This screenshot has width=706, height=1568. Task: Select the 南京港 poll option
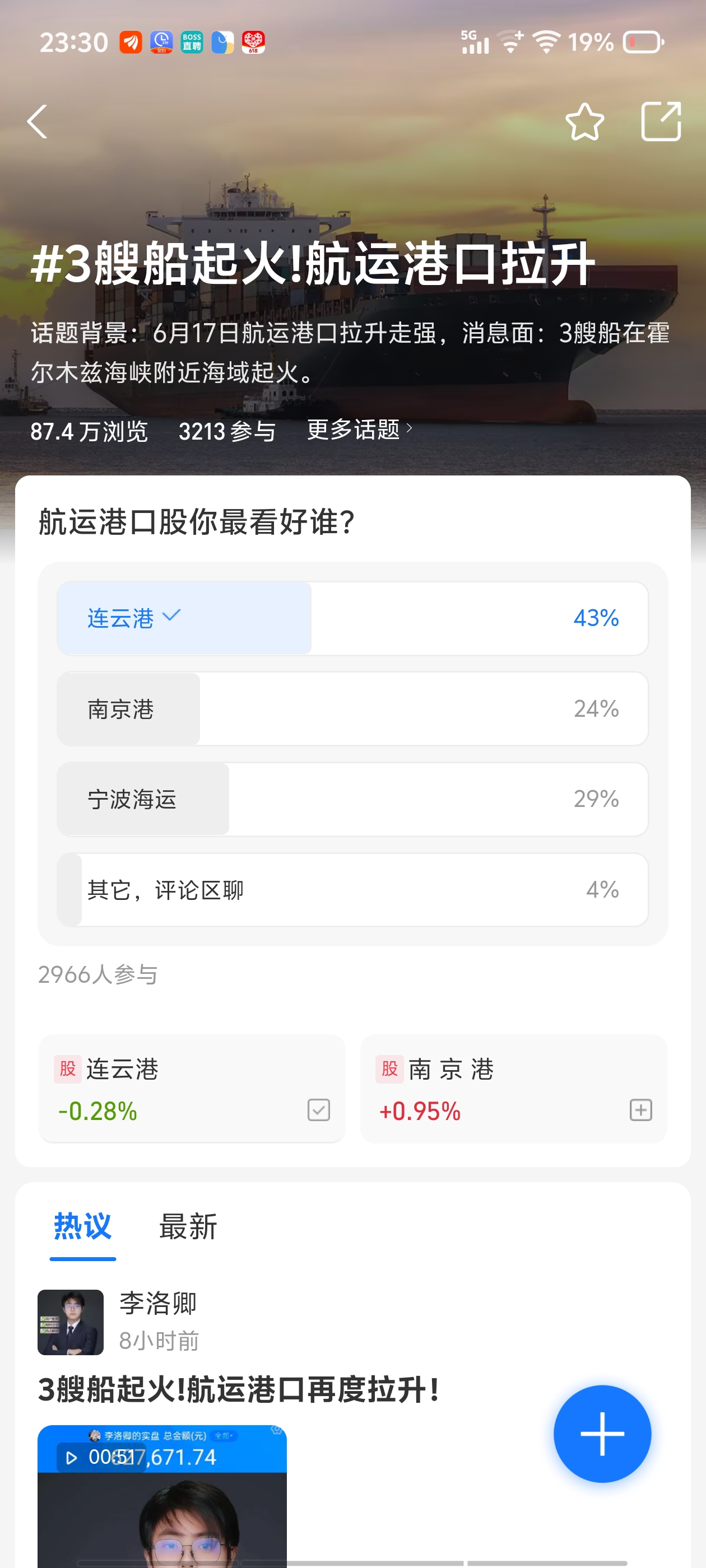point(352,708)
